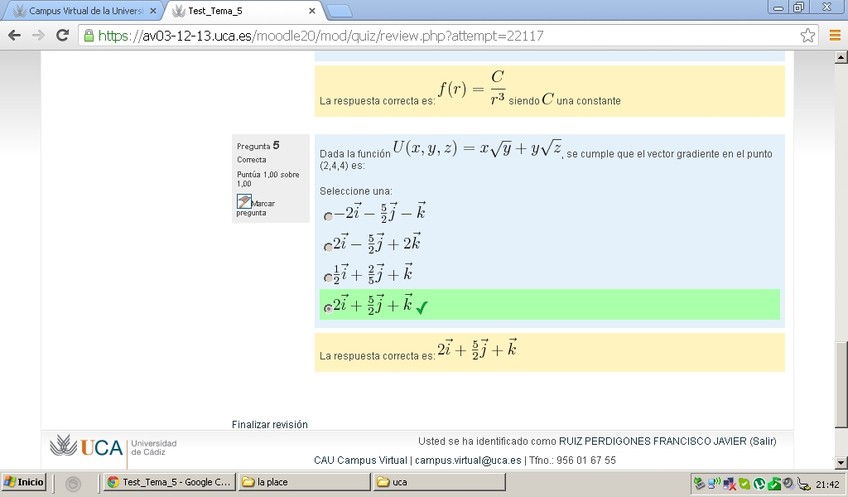Viewport: 848px width, 497px height.
Task: Select radio option −2i − 5/2 j − k
Action: point(328,216)
